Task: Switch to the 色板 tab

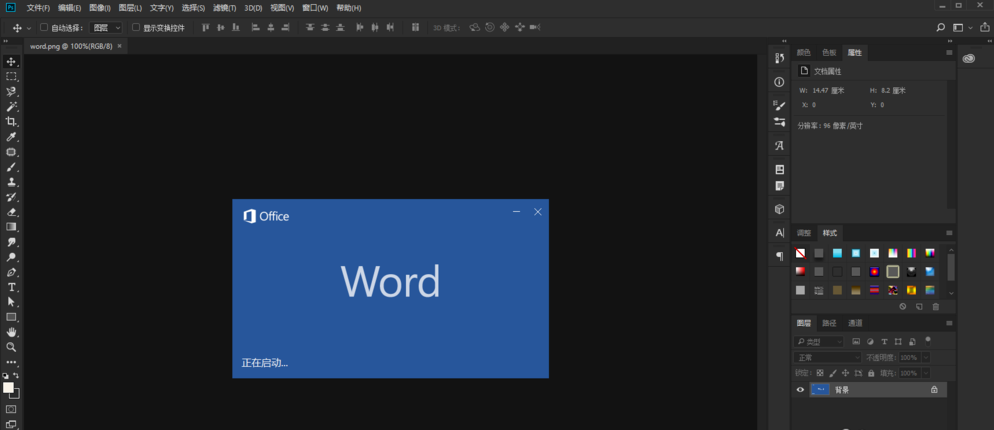Action: click(x=829, y=52)
